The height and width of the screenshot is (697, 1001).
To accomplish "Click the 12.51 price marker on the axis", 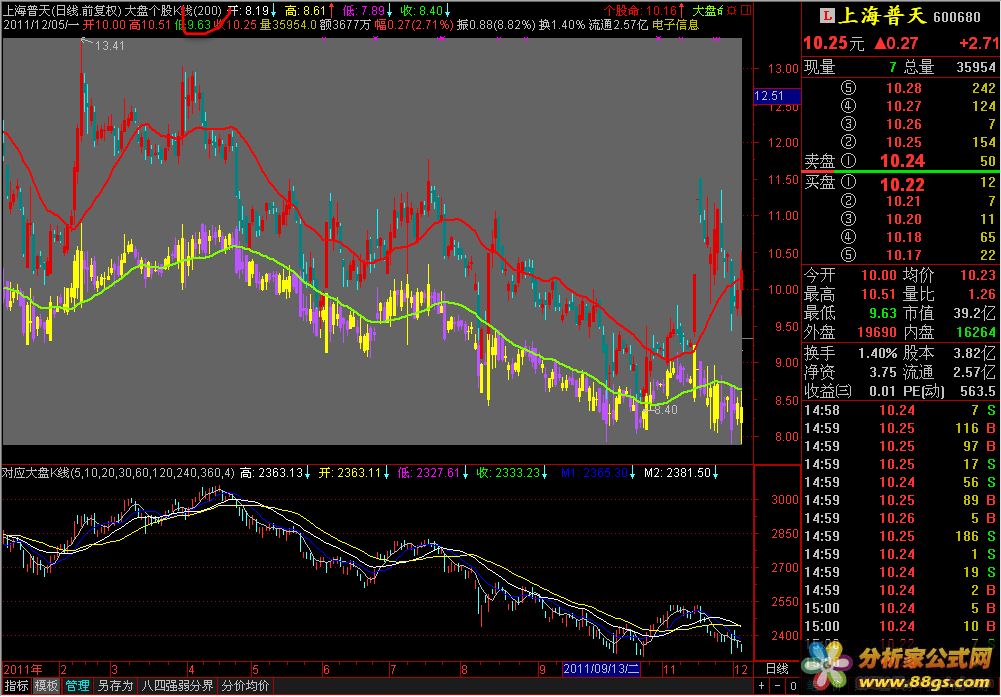I will point(777,96).
